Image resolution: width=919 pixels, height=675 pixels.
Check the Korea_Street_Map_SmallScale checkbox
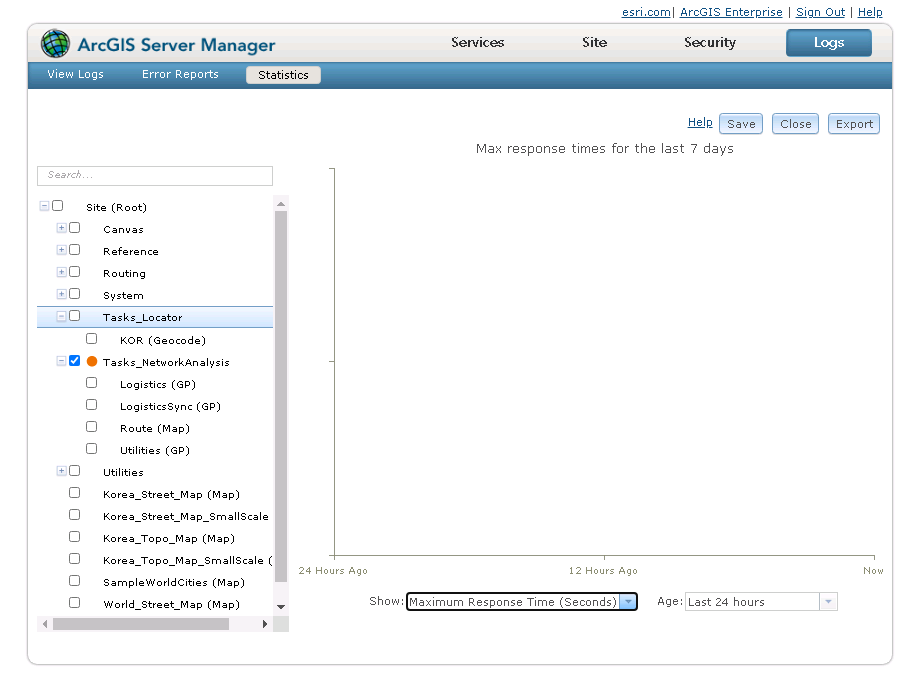point(74,514)
